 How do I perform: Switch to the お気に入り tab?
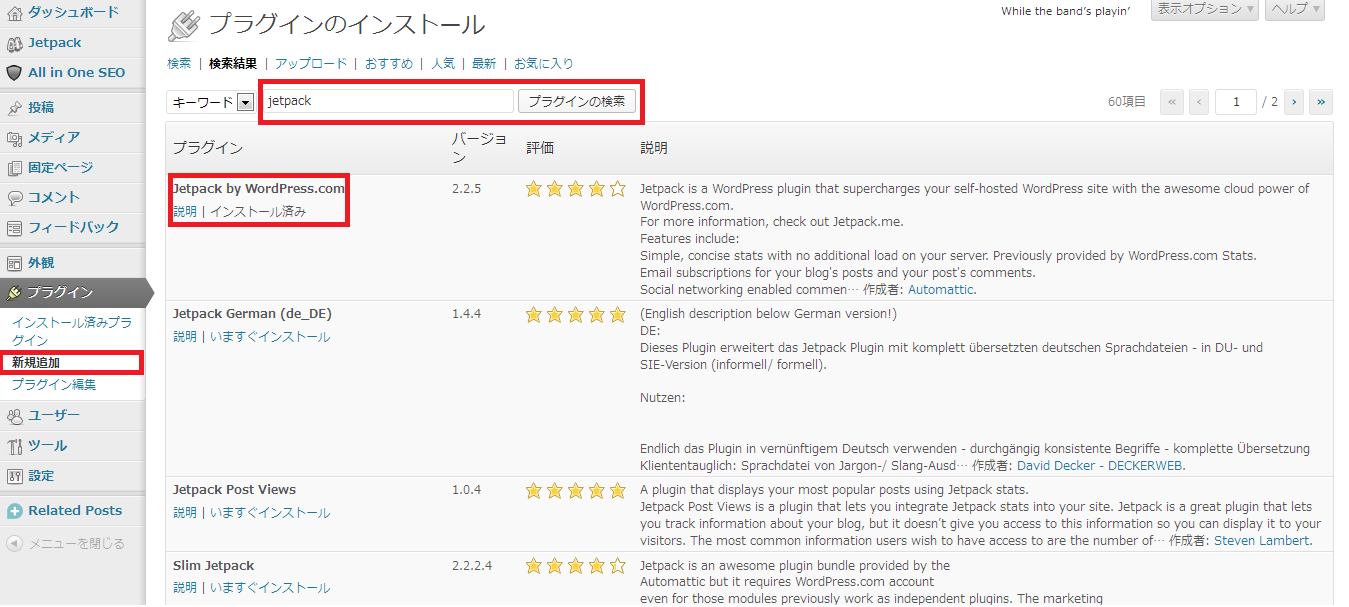click(544, 63)
